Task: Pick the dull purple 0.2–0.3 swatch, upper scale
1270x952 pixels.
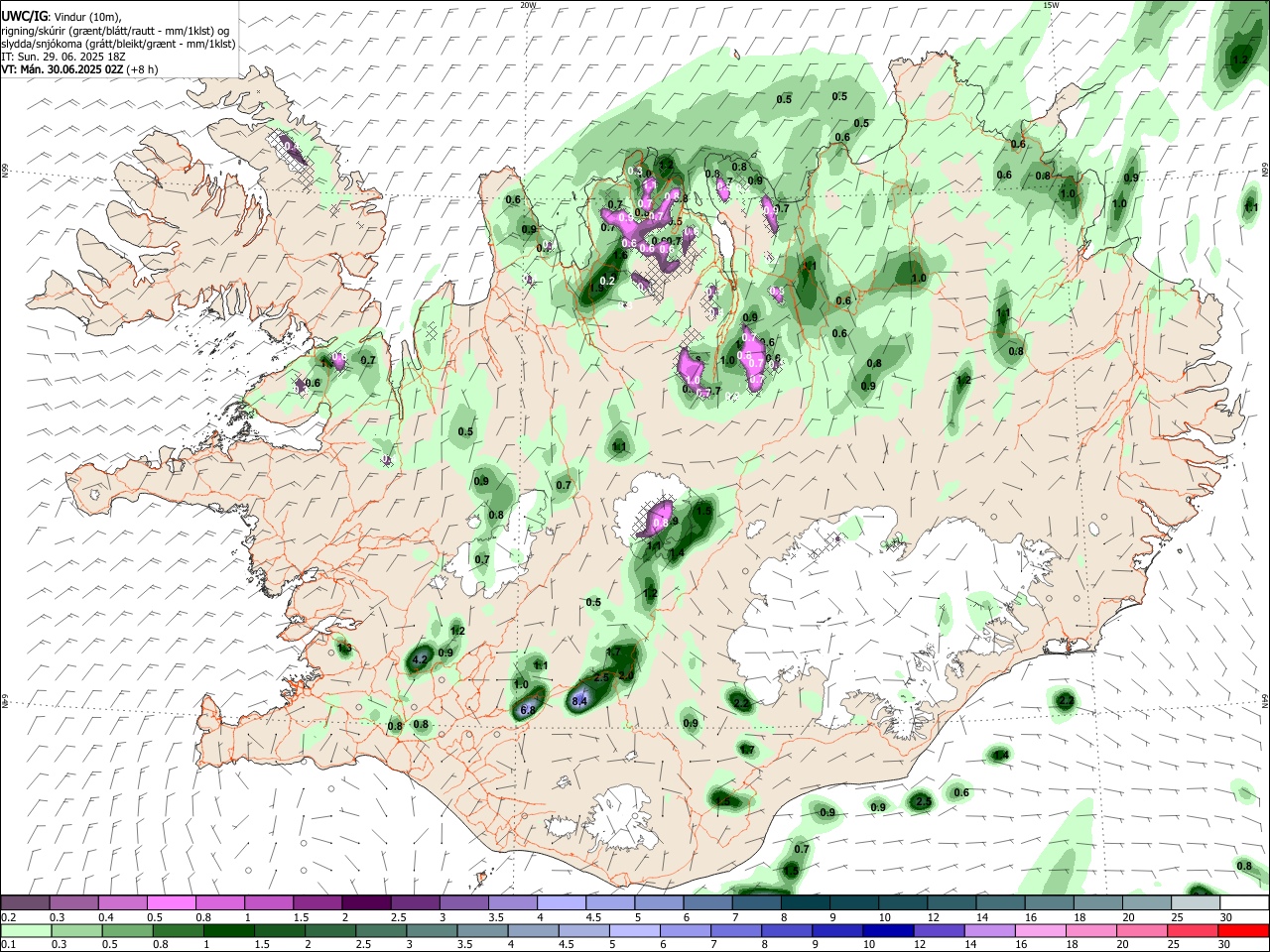Action: (x=25, y=902)
